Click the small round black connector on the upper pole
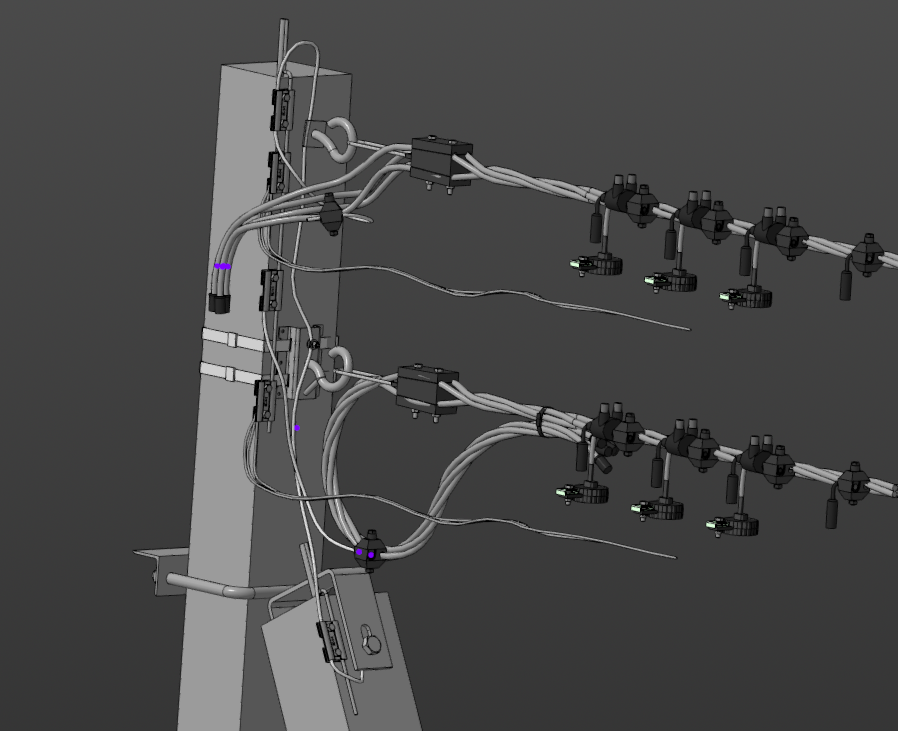Image resolution: width=898 pixels, height=731 pixels. pos(329,215)
